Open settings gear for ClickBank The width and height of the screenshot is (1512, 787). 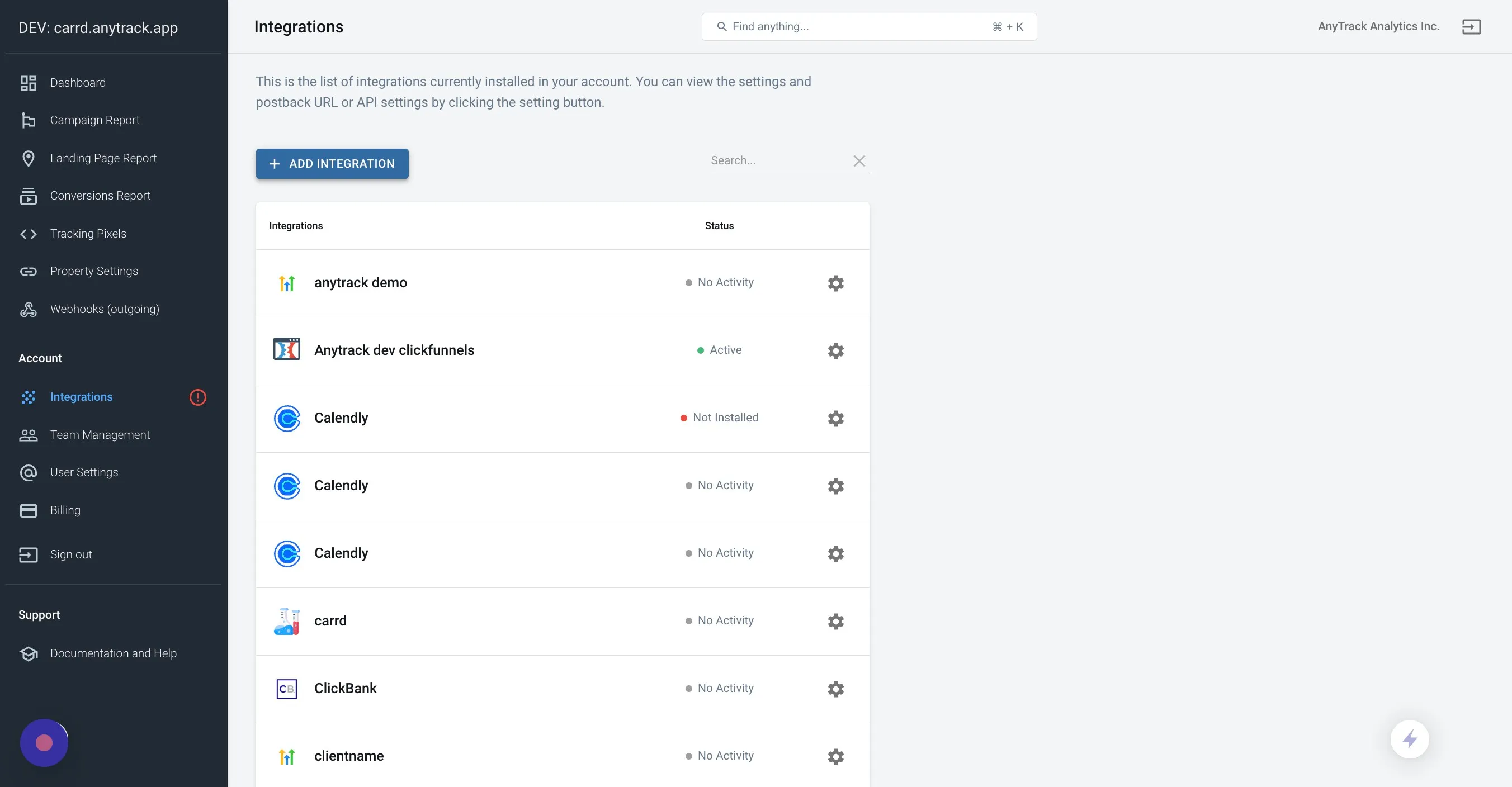pyautogui.click(x=835, y=689)
